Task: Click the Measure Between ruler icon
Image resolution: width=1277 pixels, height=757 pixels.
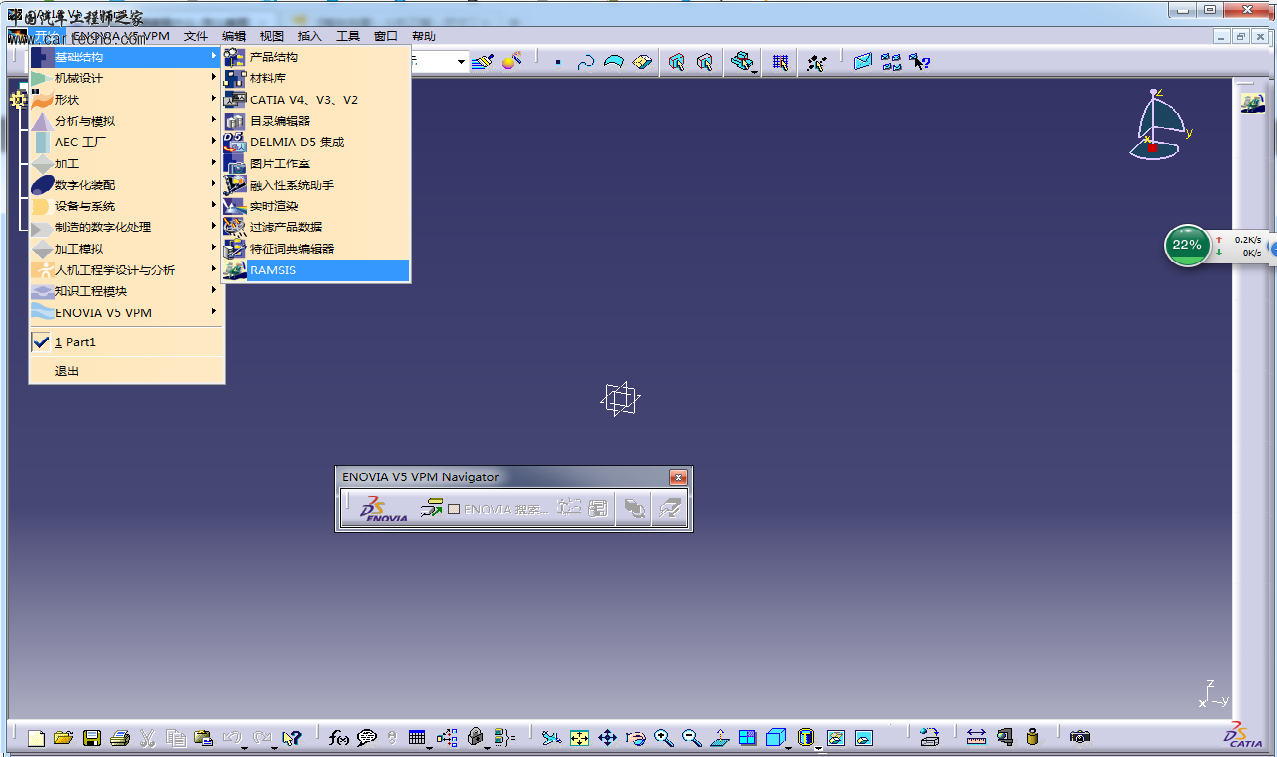Action: tap(976, 738)
